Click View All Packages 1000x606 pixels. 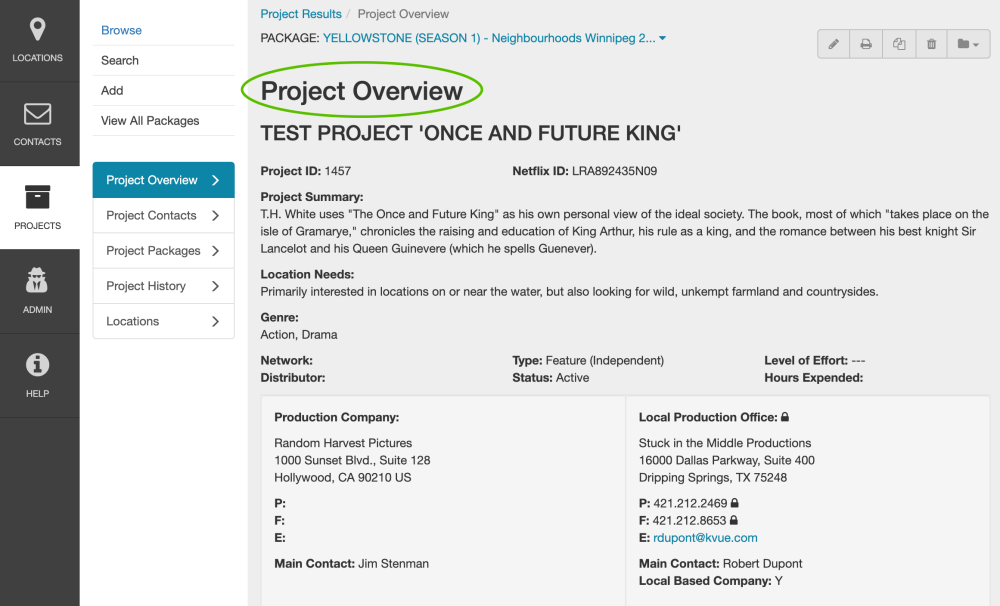click(150, 121)
